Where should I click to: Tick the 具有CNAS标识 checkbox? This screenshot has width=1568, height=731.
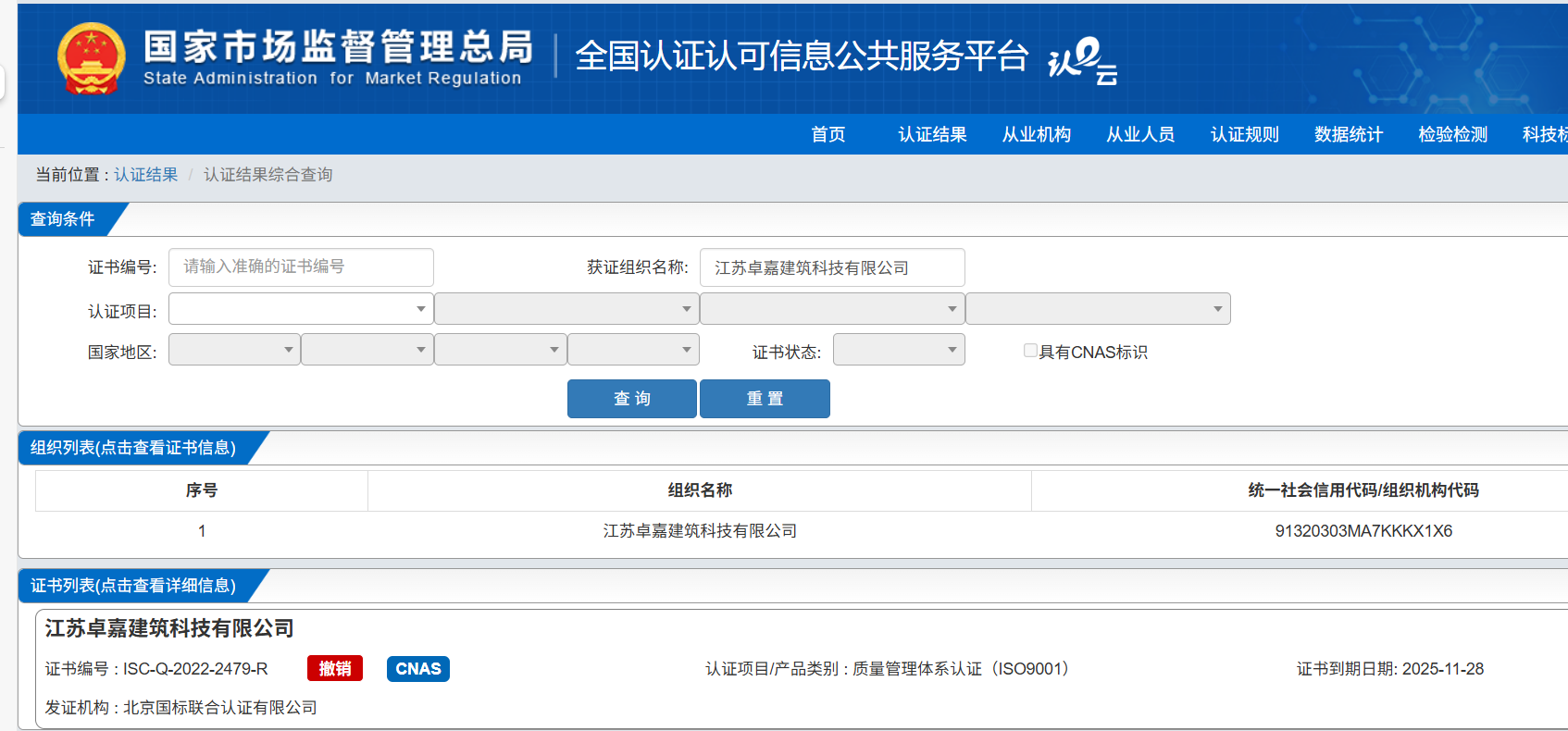pyautogui.click(x=1030, y=351)
